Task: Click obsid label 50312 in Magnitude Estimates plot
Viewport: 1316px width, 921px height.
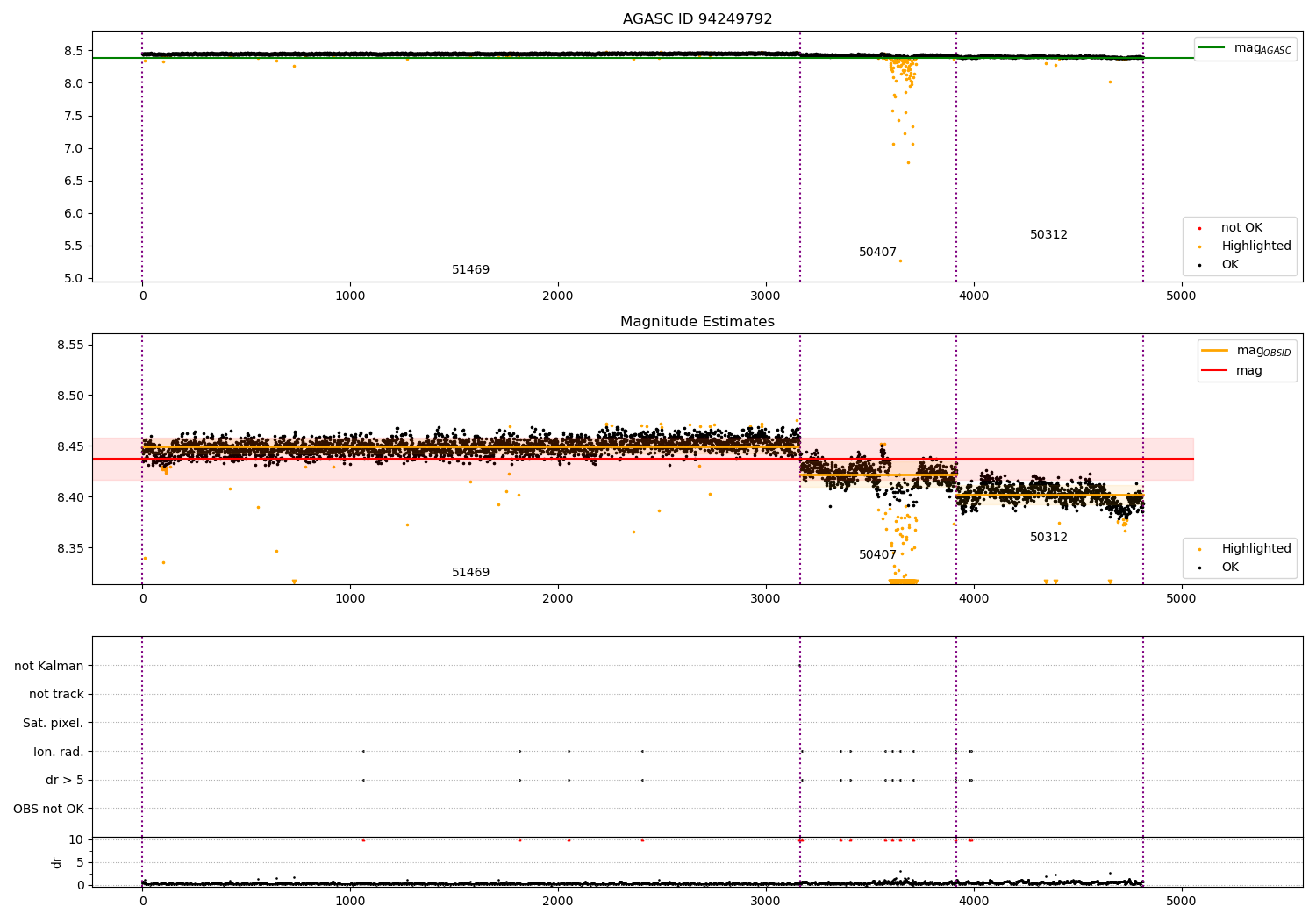Action: coord(1048,538)
